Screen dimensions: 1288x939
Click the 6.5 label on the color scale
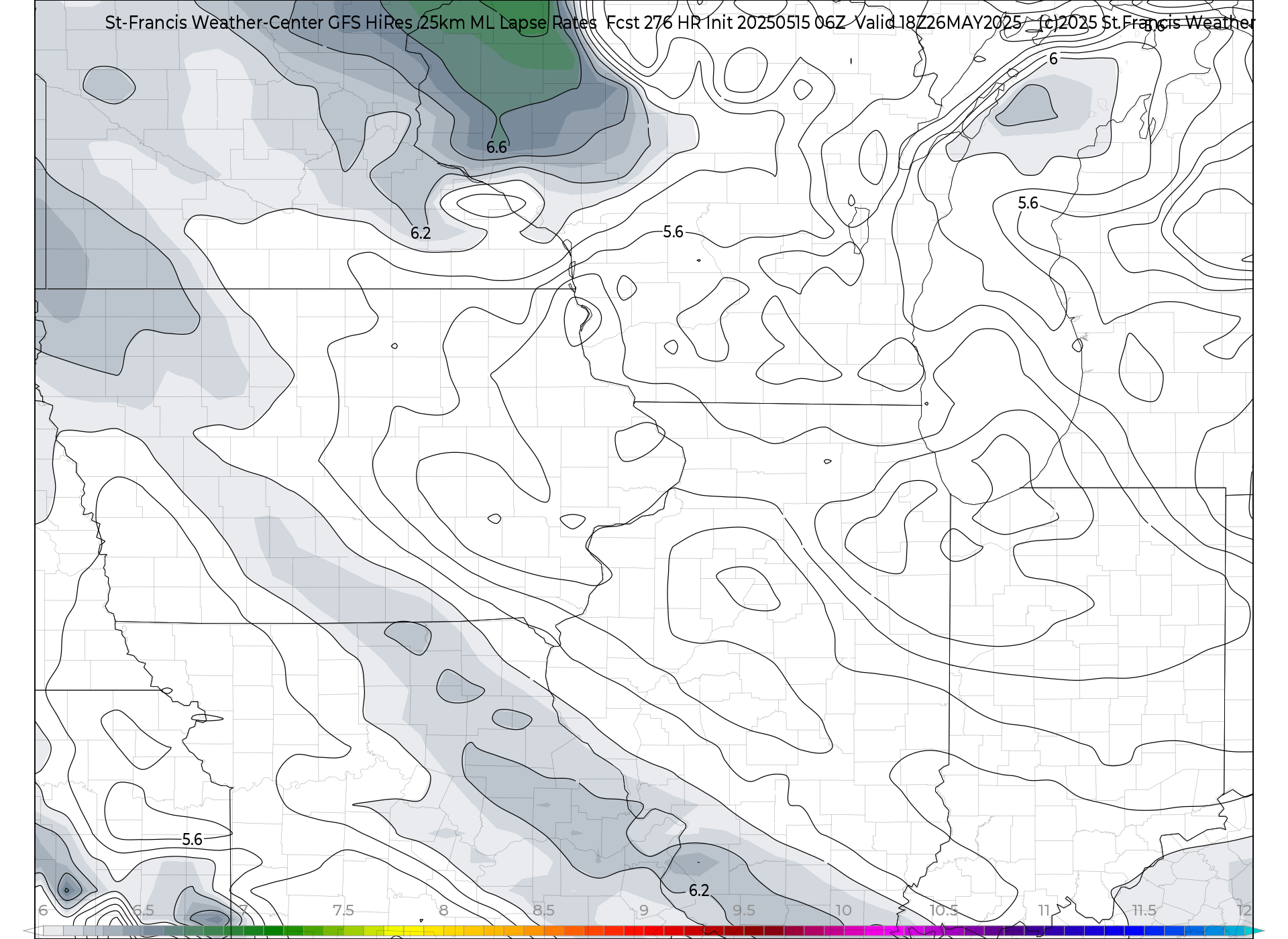tap(143, 910)
